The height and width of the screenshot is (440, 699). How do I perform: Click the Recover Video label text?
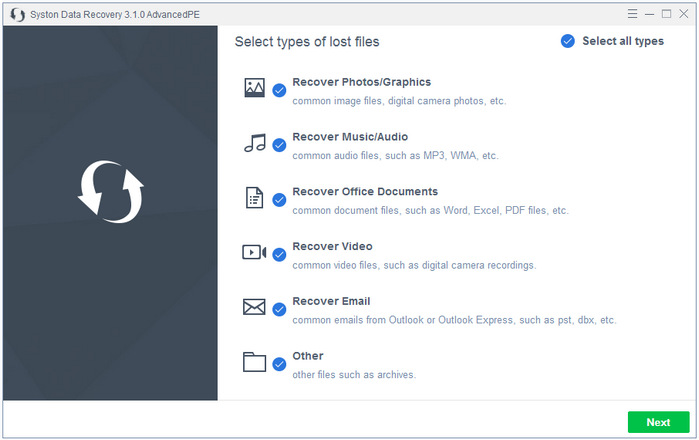[332, 246]
